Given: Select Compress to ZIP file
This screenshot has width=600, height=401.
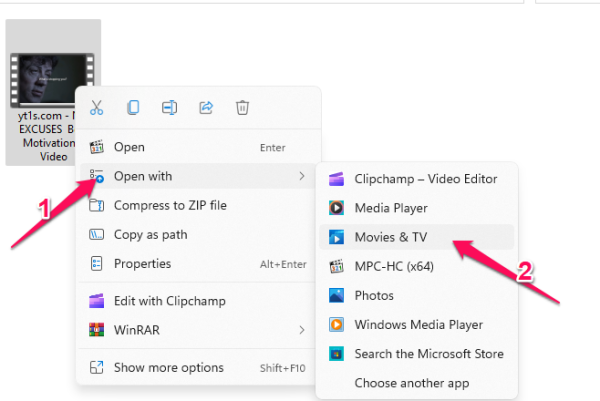Looking at the screenshot, I should (x=170, y=206).
